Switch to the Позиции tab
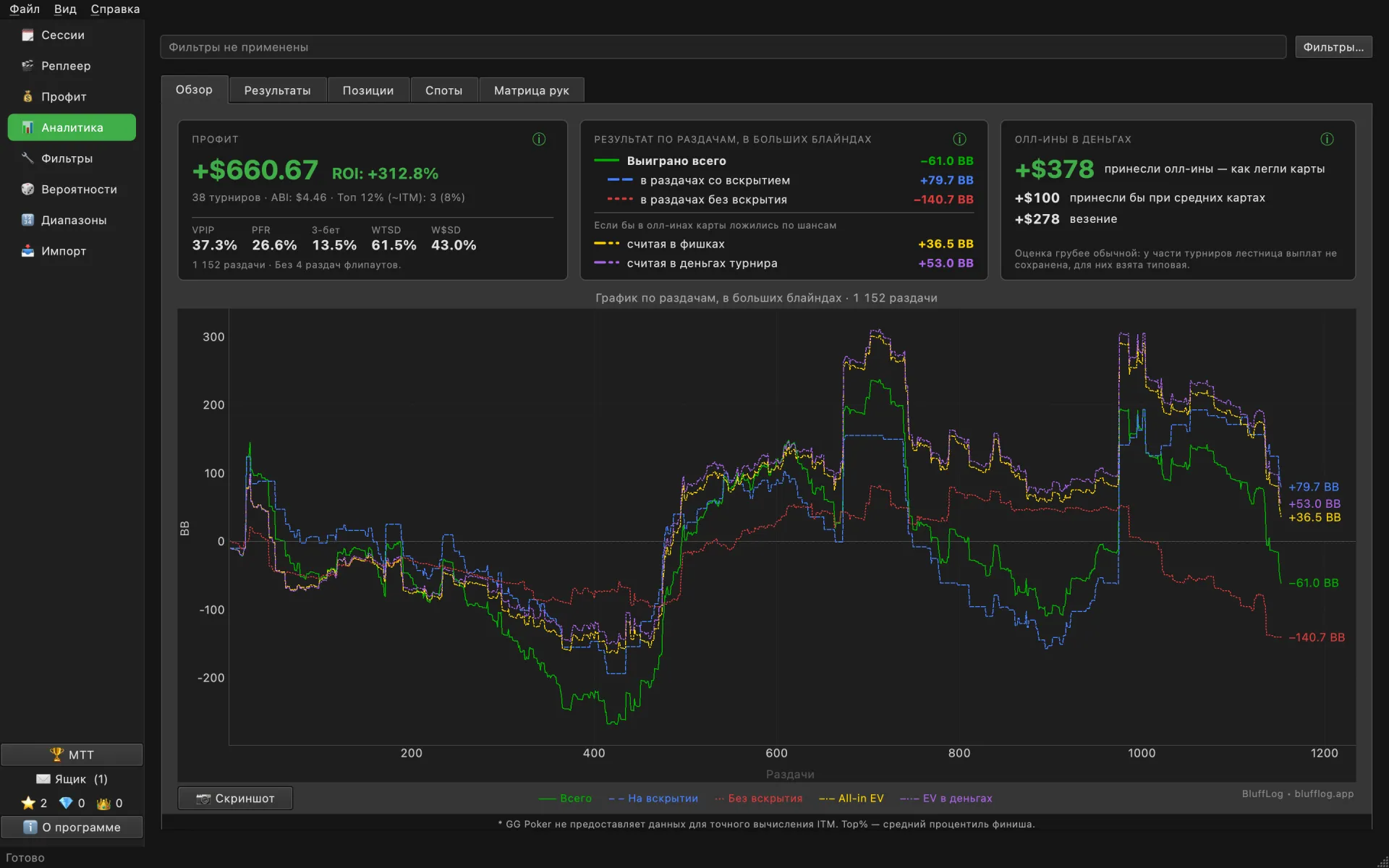The image size is (1389, 868). click(368, 90)
